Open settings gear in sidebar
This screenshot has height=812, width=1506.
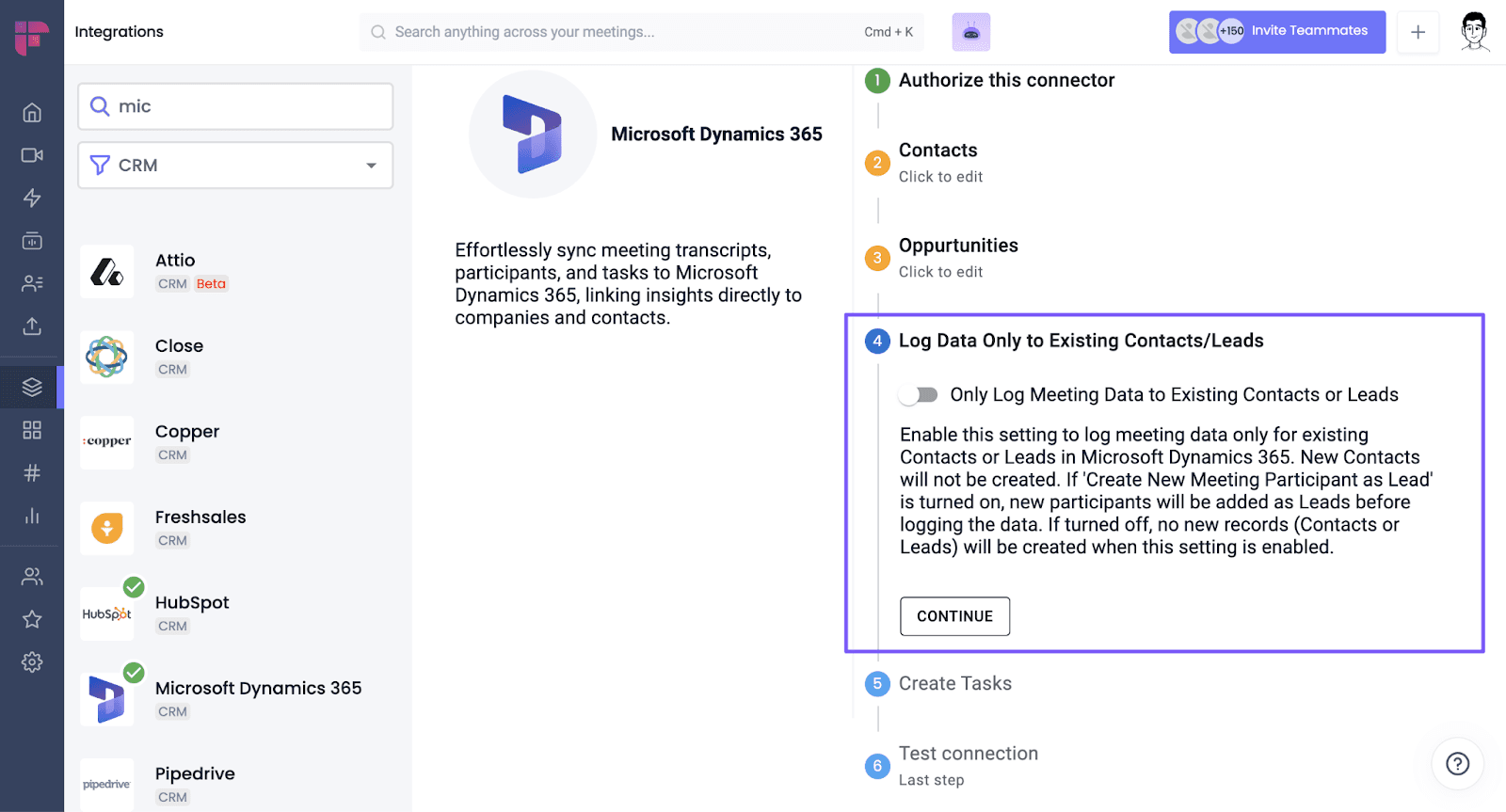(32, 662)
